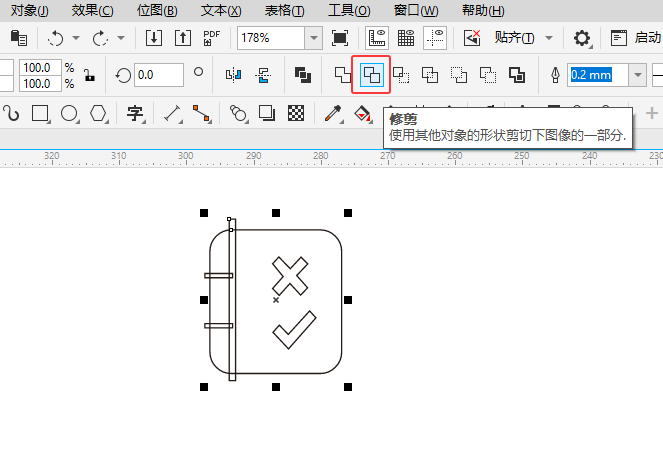Open Options with the gear icon
Screen dimensions: 663x473
point(582,38)
